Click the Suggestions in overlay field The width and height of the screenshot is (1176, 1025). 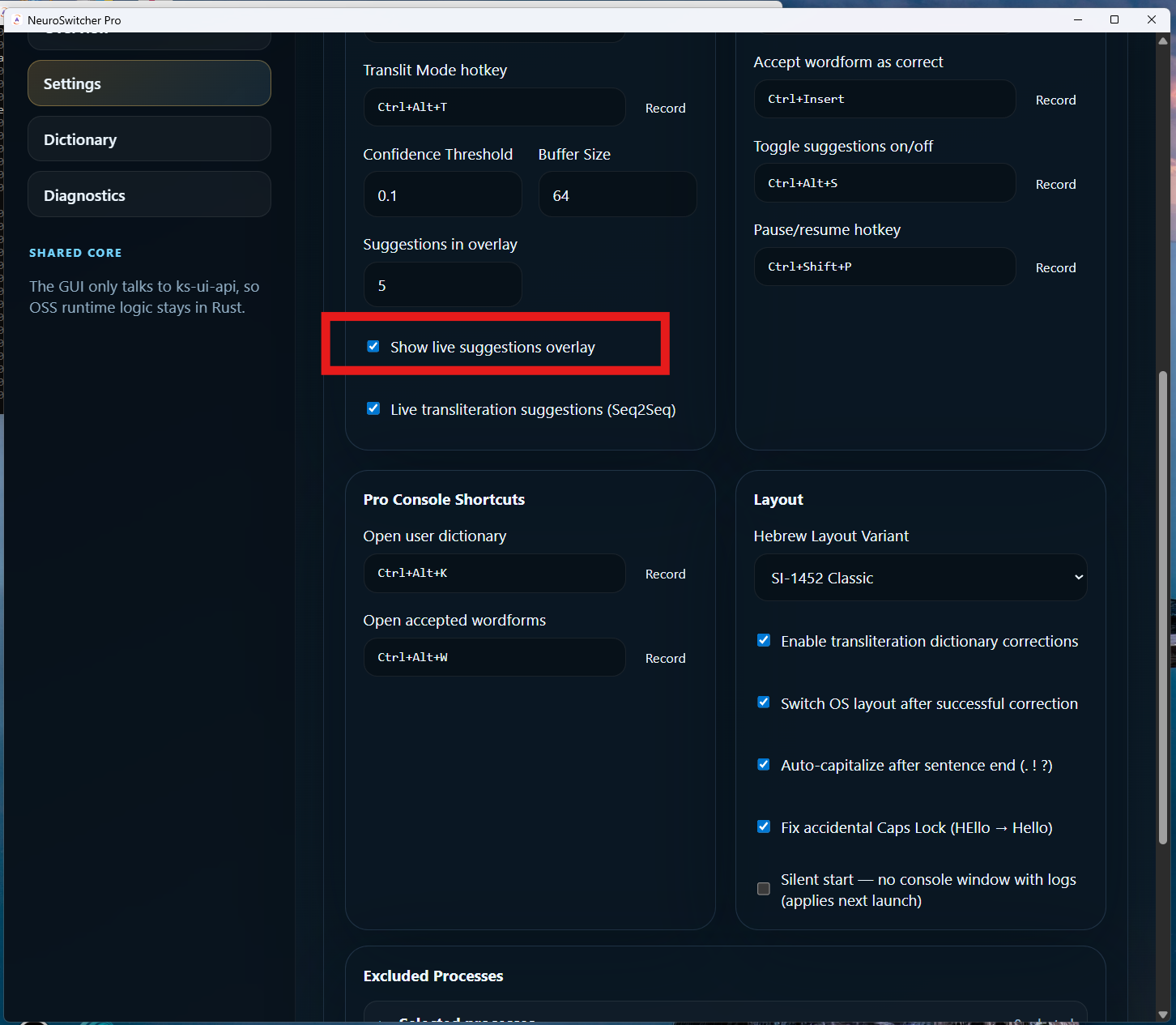[x=442, y=284]
